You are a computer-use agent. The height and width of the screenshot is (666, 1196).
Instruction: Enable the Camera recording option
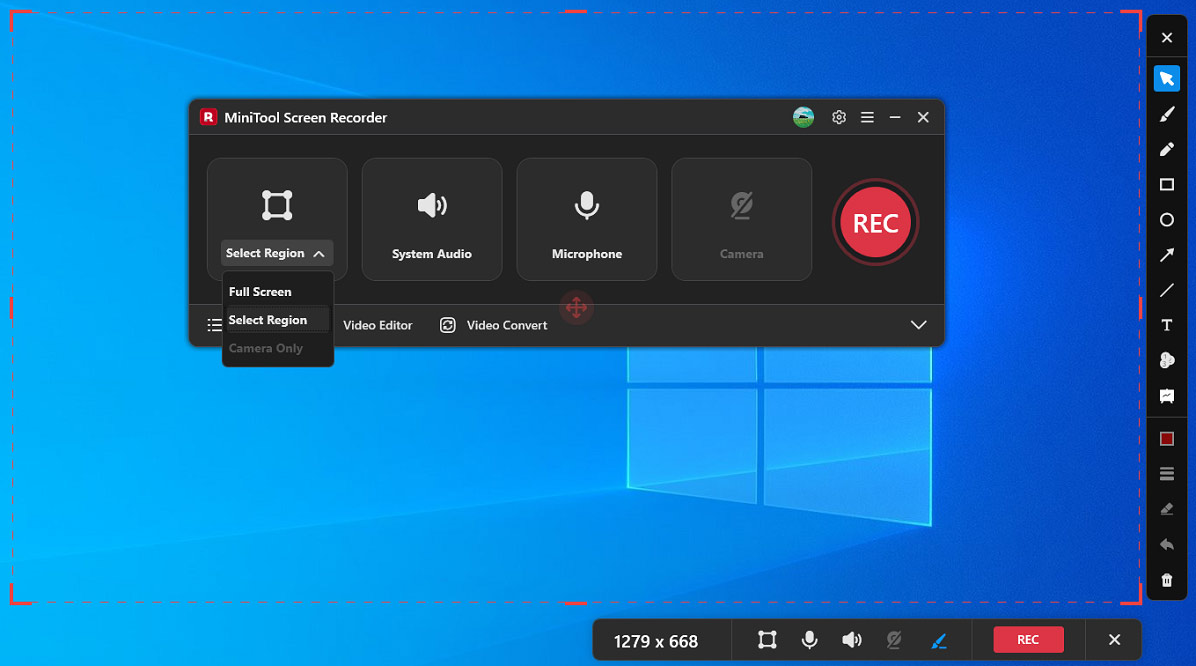pos(741,218)
